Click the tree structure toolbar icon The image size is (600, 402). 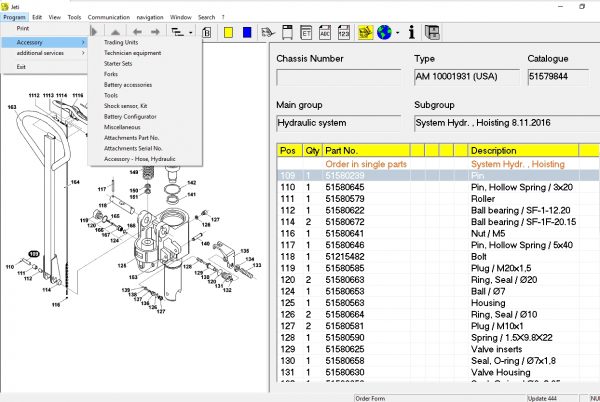tap(177, 32)
